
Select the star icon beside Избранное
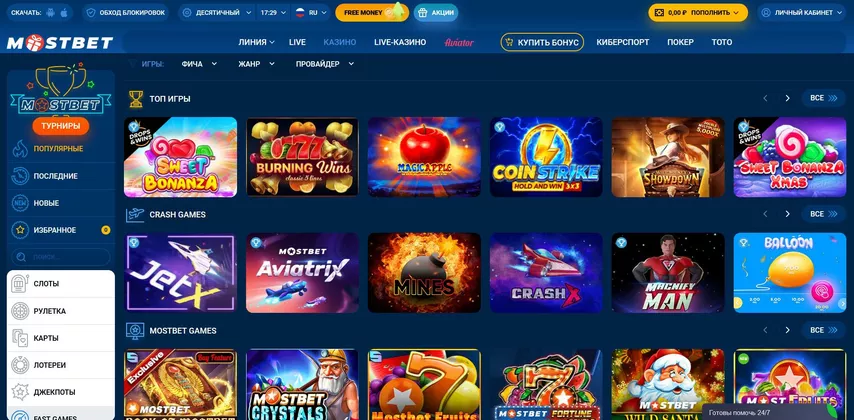tap(20, 230)
